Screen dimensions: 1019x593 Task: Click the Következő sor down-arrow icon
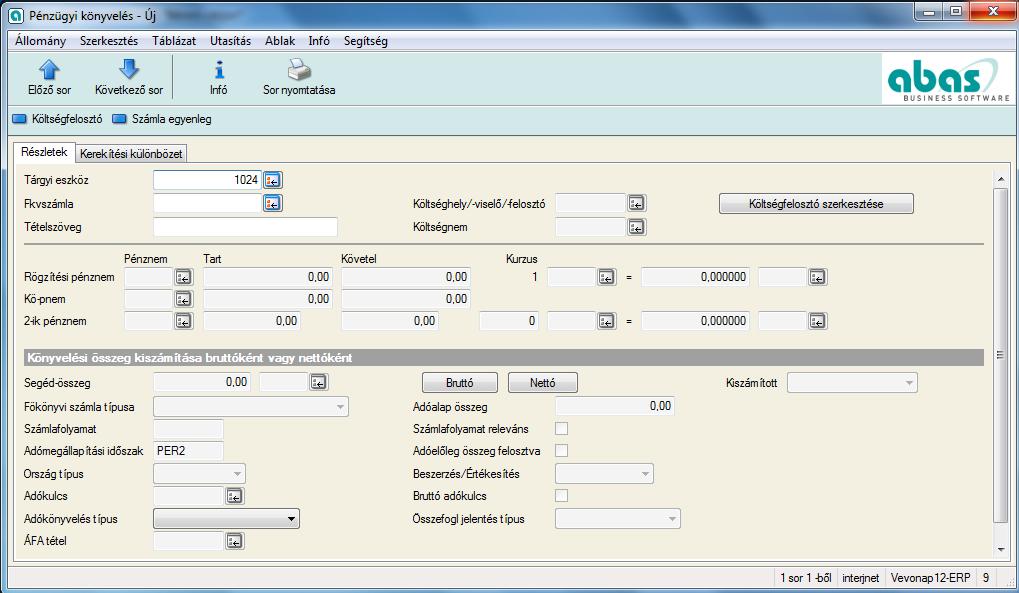(x=129, y=70)
